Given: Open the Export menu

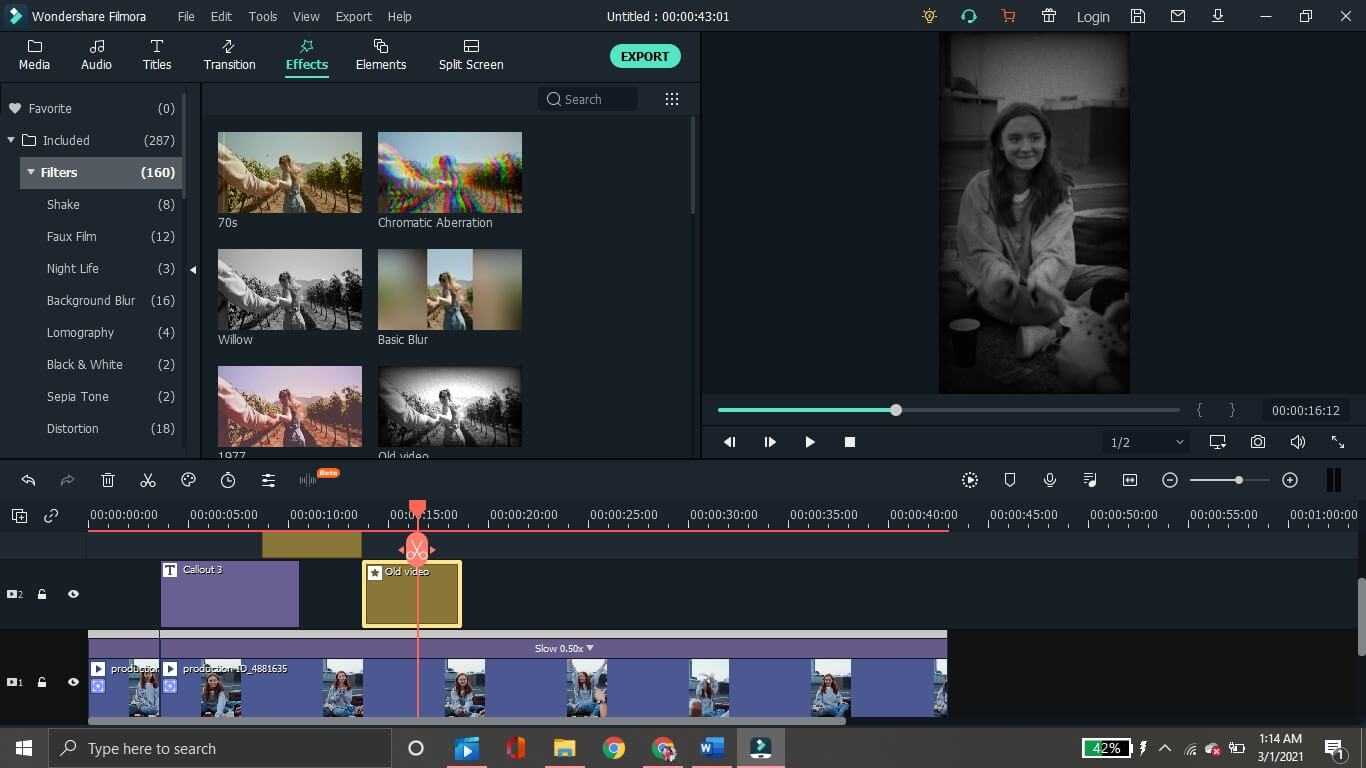Looking at the screenshot, I should (353, 17).
